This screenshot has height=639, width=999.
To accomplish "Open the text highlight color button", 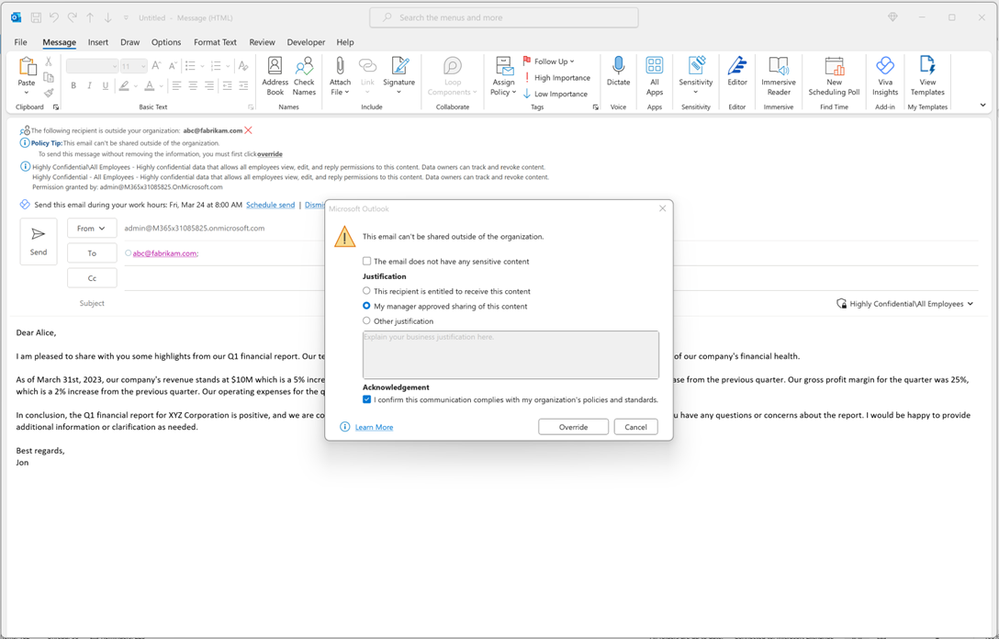I will [x=125, y=85].
